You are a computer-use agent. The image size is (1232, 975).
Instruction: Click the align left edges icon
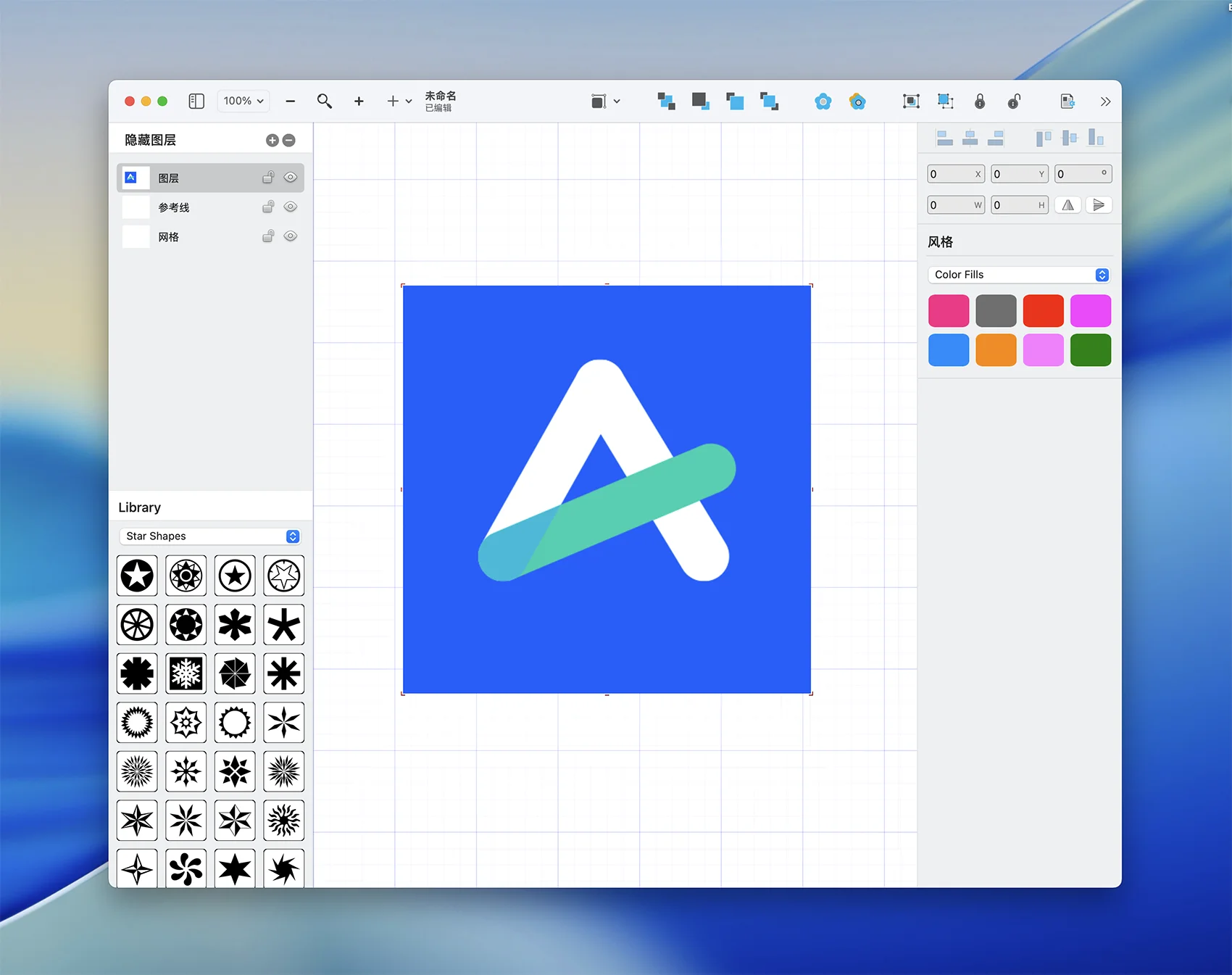(944, 138)
